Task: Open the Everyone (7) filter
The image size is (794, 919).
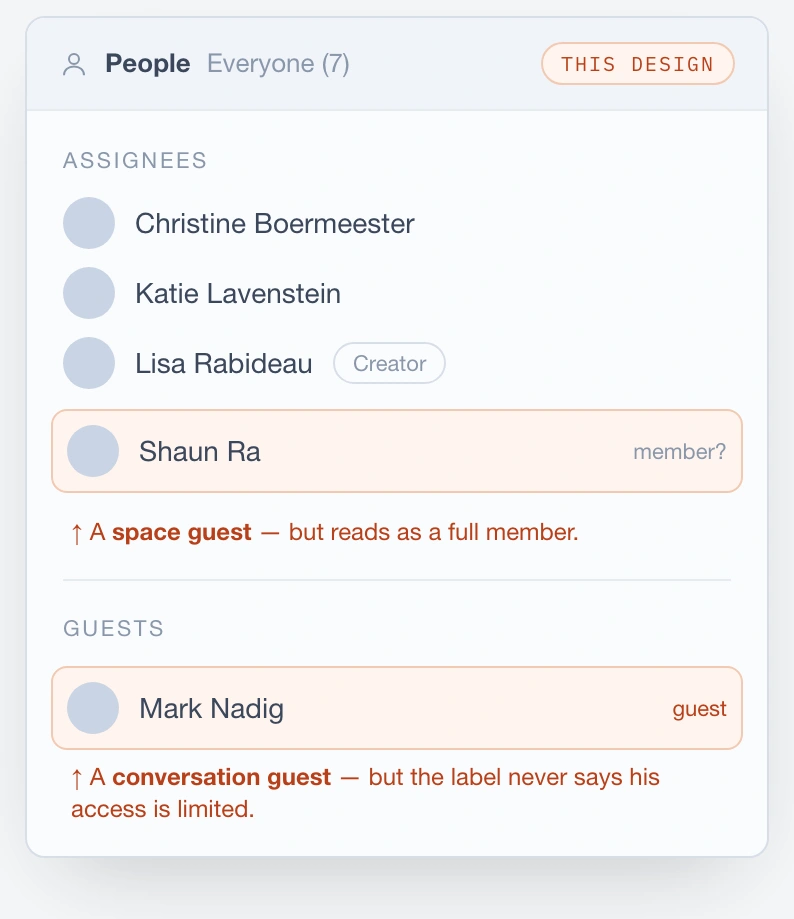Action: (x=278, y=64)
